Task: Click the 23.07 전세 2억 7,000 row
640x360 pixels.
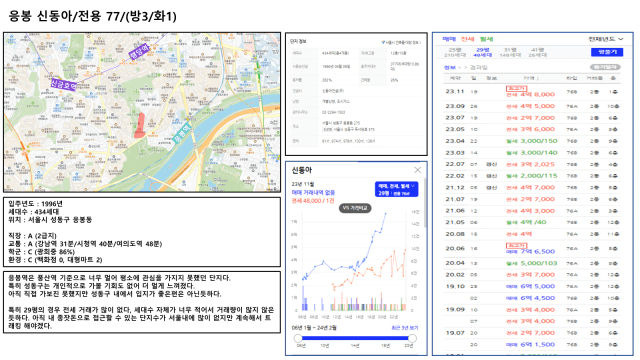Action: (x=532, y=118)
